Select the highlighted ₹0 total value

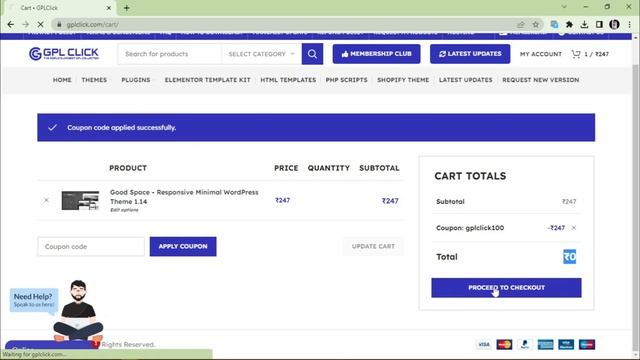pyautogui.click(x=569, y=257)
